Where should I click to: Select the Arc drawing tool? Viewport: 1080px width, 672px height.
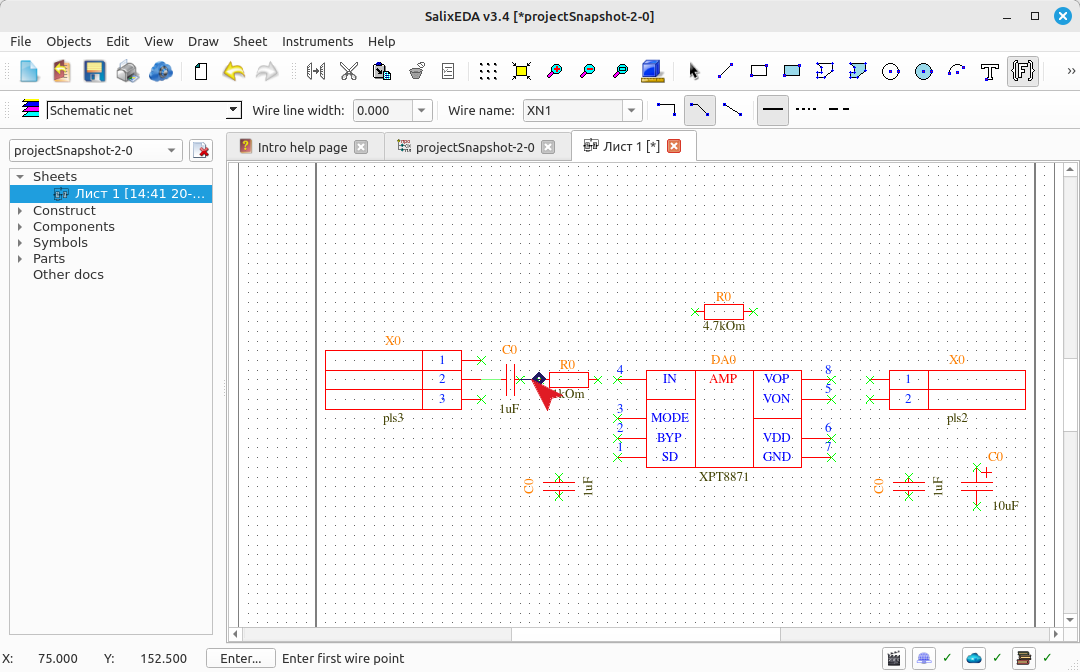(956, 72)
